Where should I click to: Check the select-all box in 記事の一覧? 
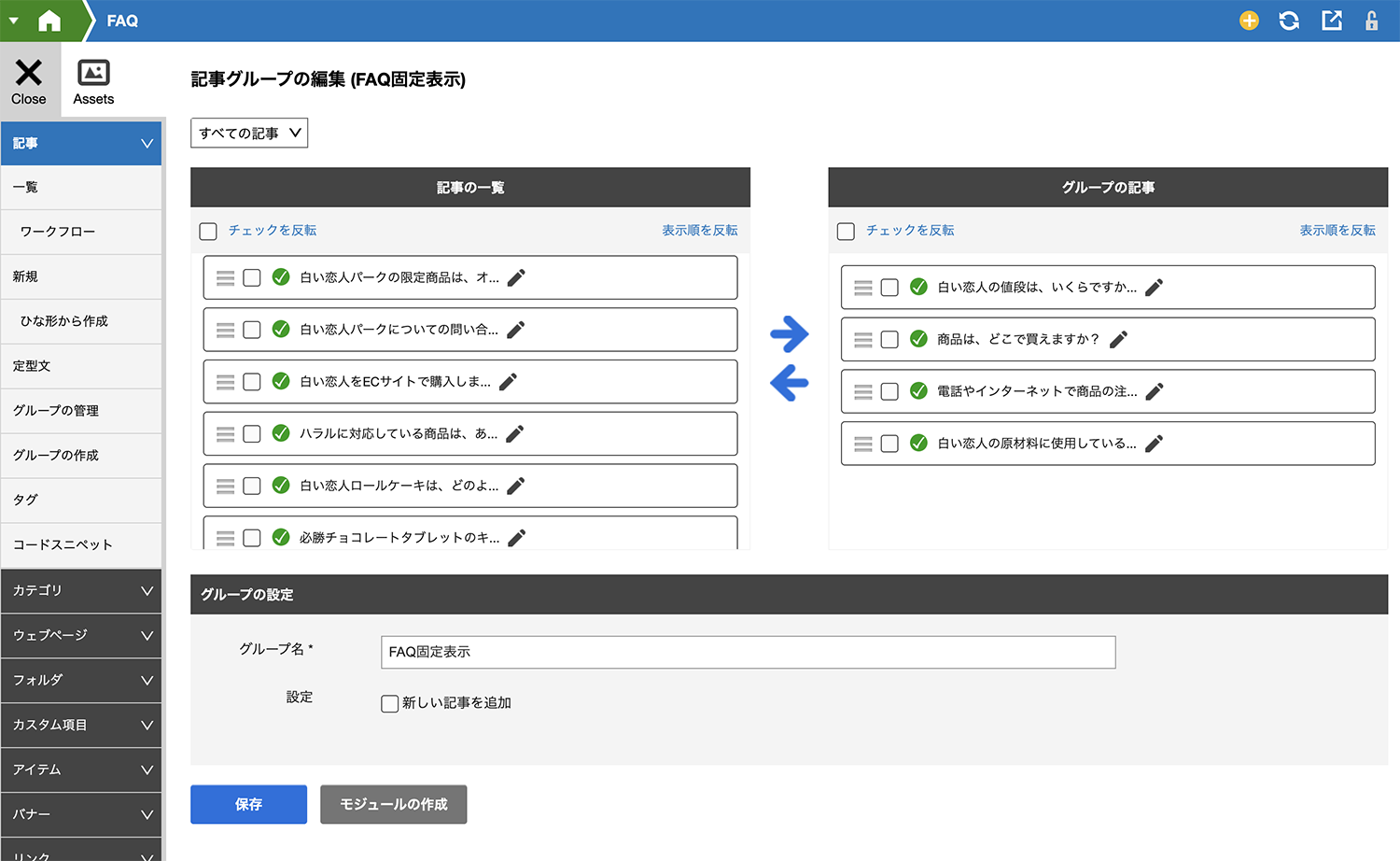click(x=208, y=231)
